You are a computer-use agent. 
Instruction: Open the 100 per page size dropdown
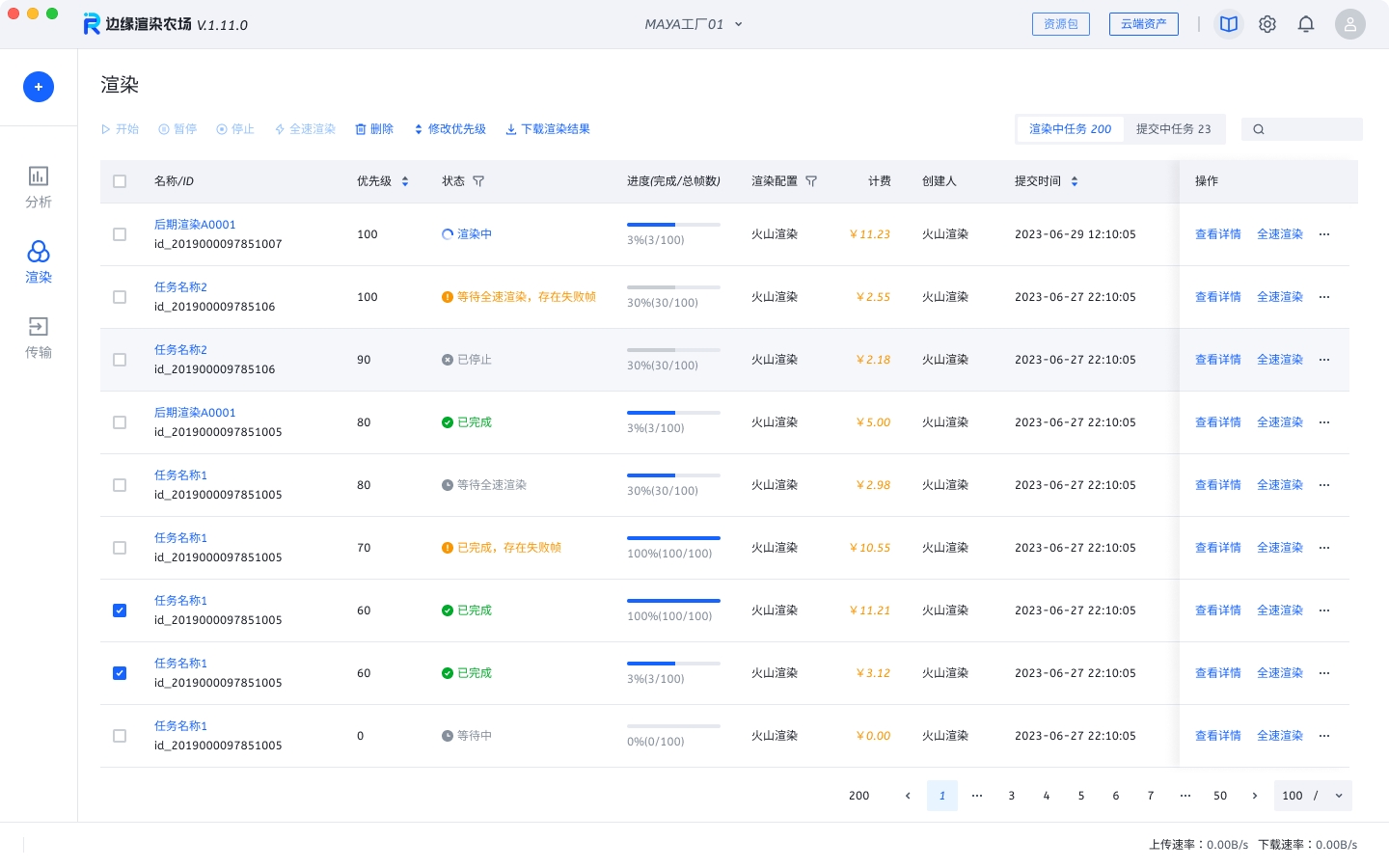pos(1313,796)
